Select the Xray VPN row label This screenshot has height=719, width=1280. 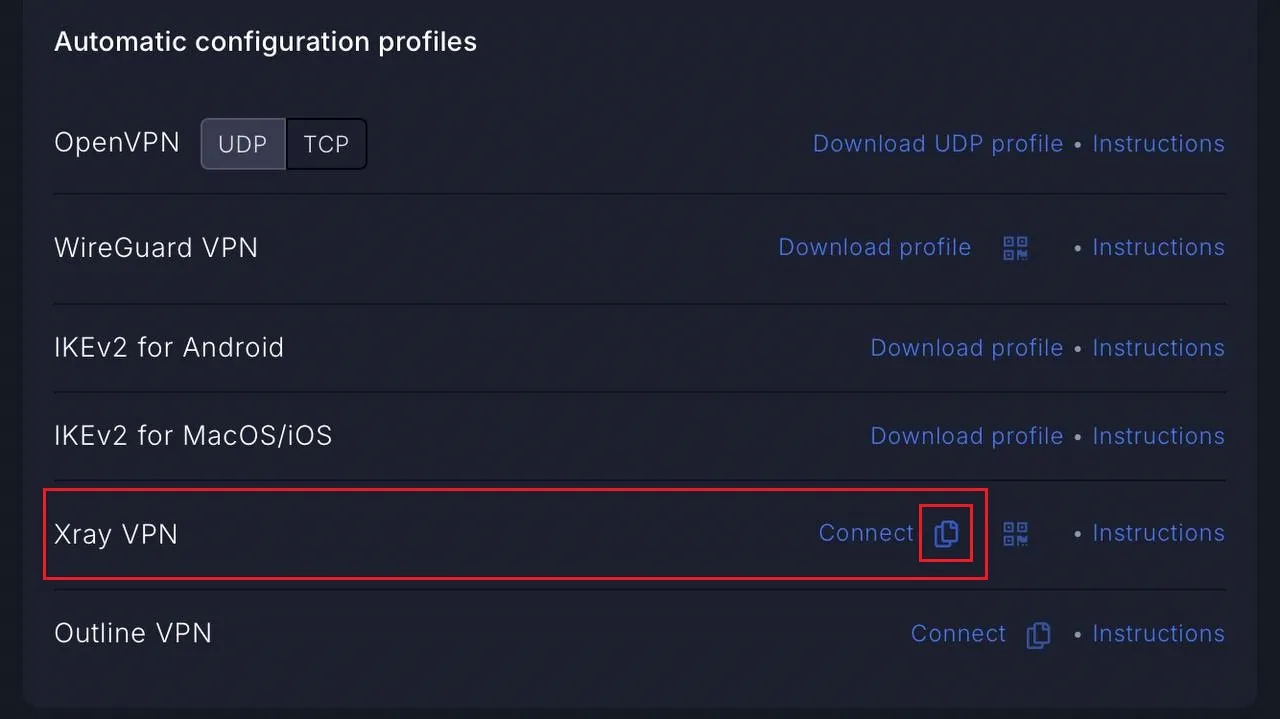pos(116,534)
